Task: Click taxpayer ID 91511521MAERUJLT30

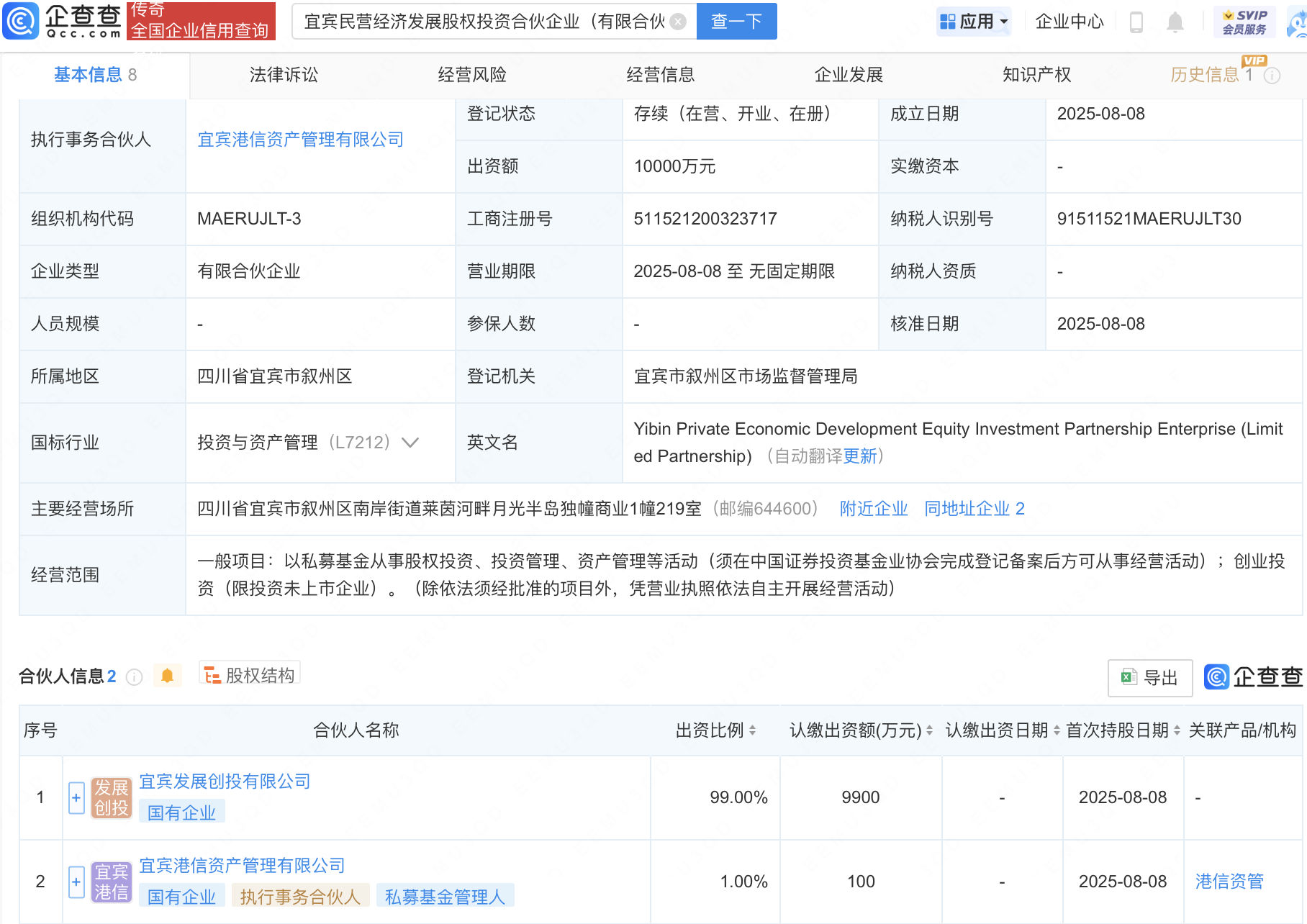Action: coord(1149,219)
